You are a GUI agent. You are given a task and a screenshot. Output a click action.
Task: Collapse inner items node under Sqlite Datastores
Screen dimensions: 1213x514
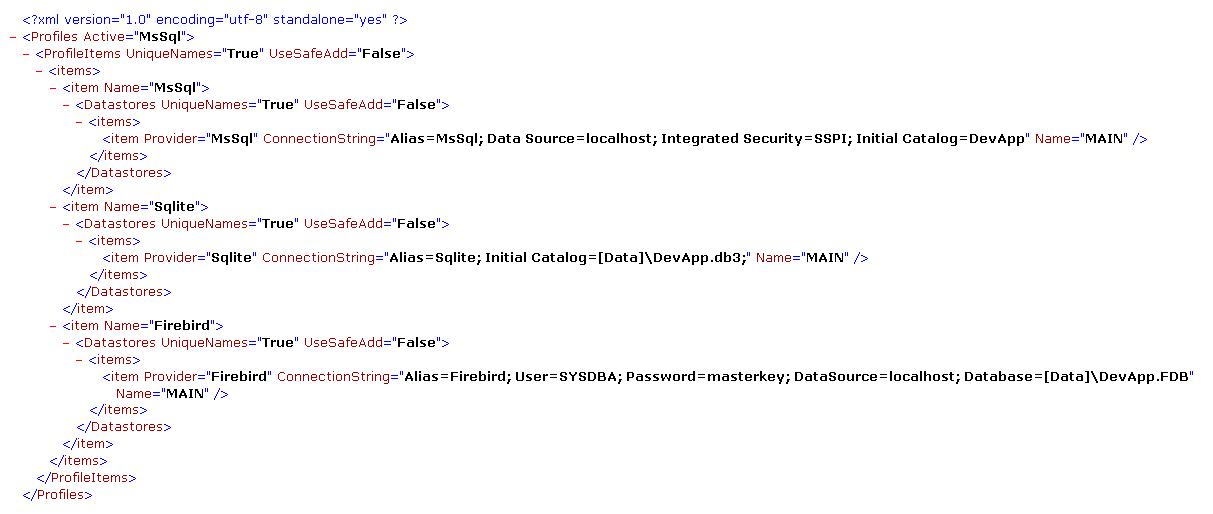pos(79,241)
